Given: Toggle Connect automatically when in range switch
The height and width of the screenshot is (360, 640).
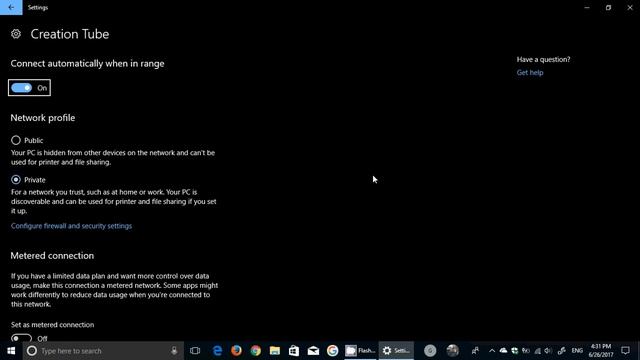Looking at the screenshot, I should 22,88.
